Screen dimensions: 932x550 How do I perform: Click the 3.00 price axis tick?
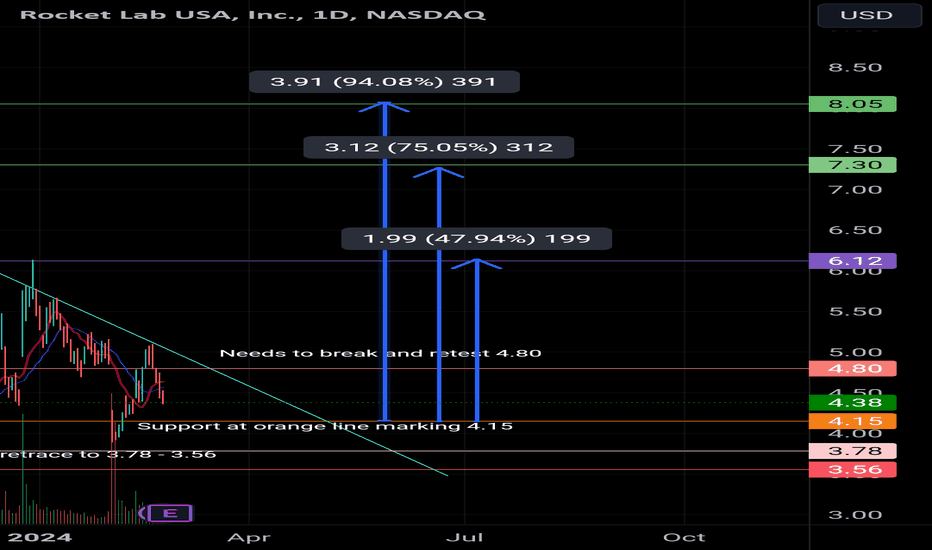coord(855,515)
